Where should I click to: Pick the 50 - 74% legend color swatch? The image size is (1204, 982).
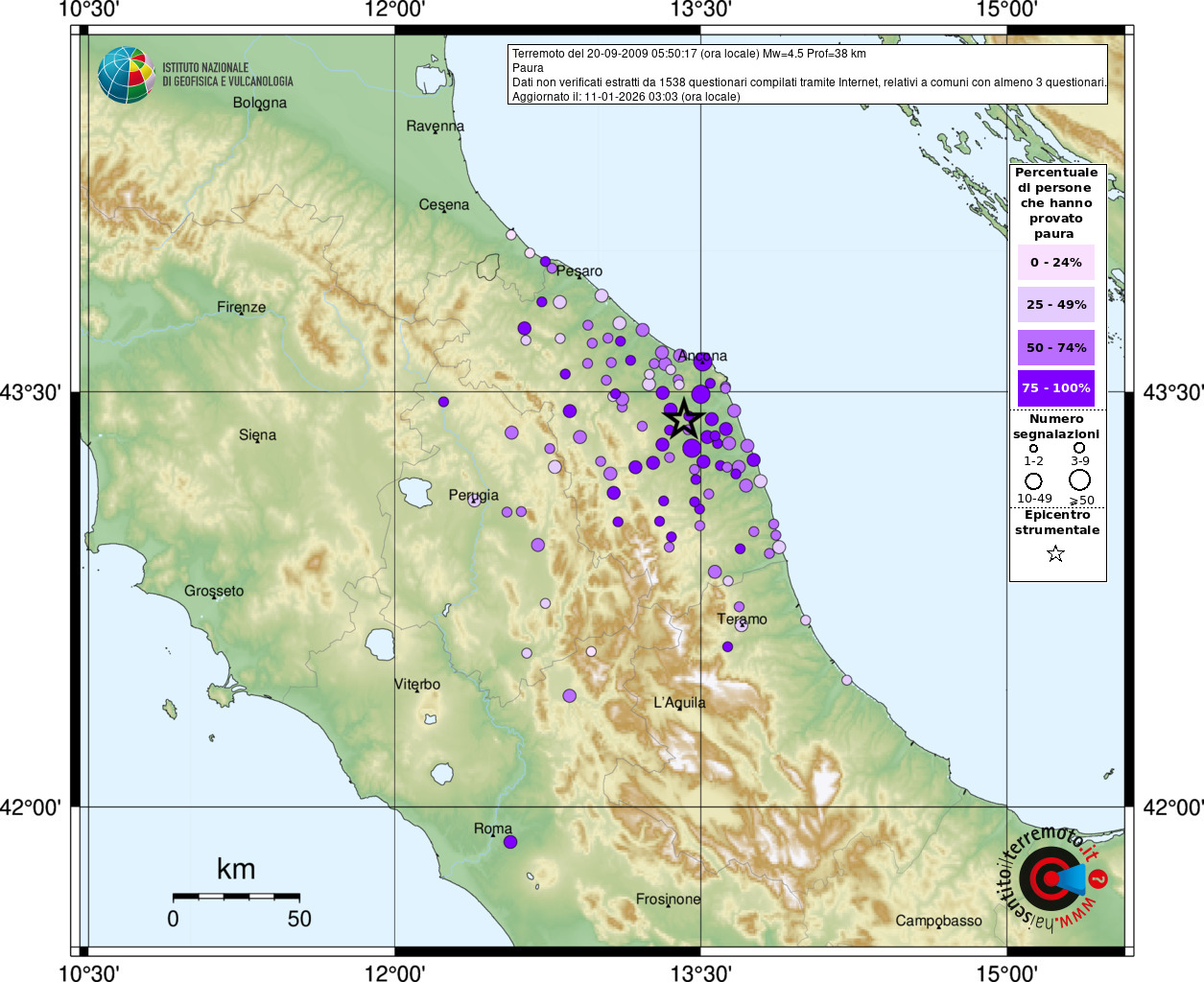click(1055, 347)
